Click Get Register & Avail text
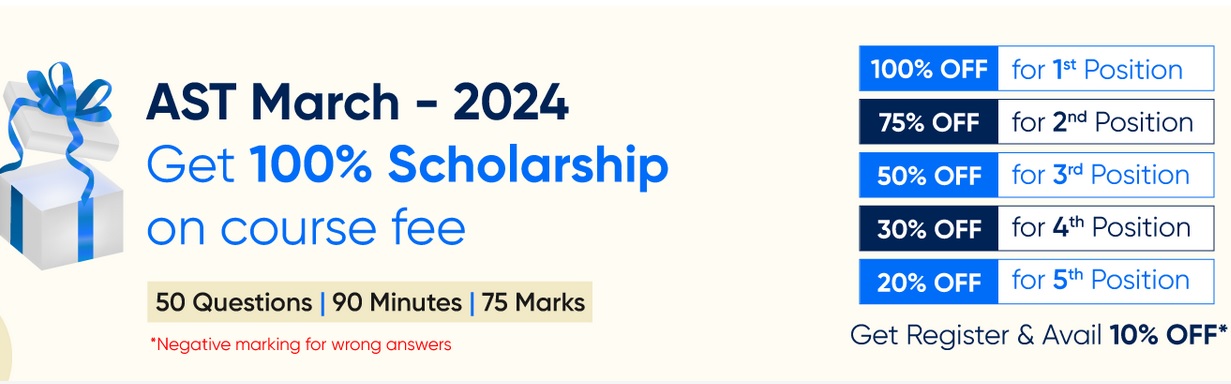Image resolution: width=1231 pixels, height=384 pixels. 976,335
